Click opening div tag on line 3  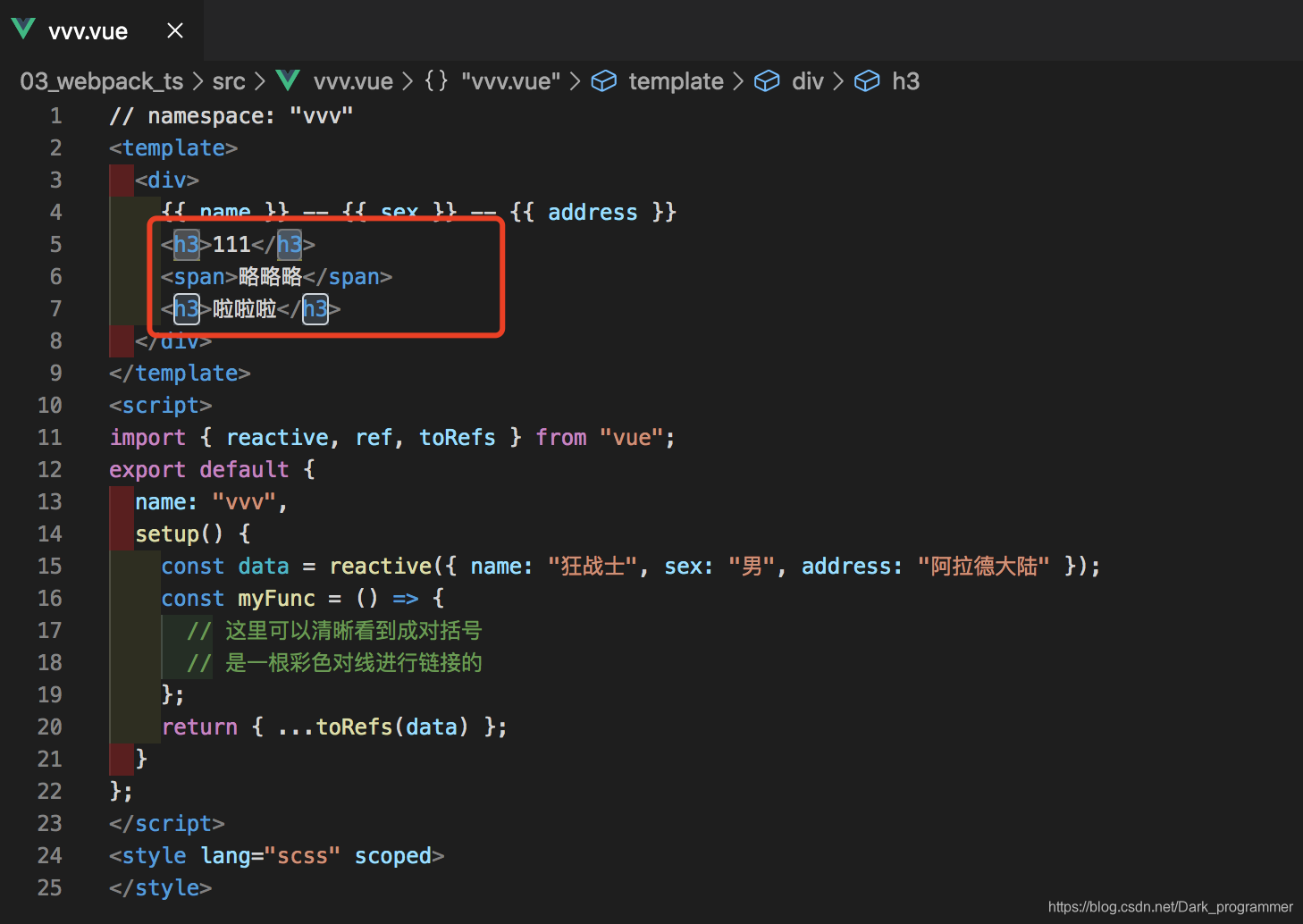pyautogui.click(x=167, y=181)
